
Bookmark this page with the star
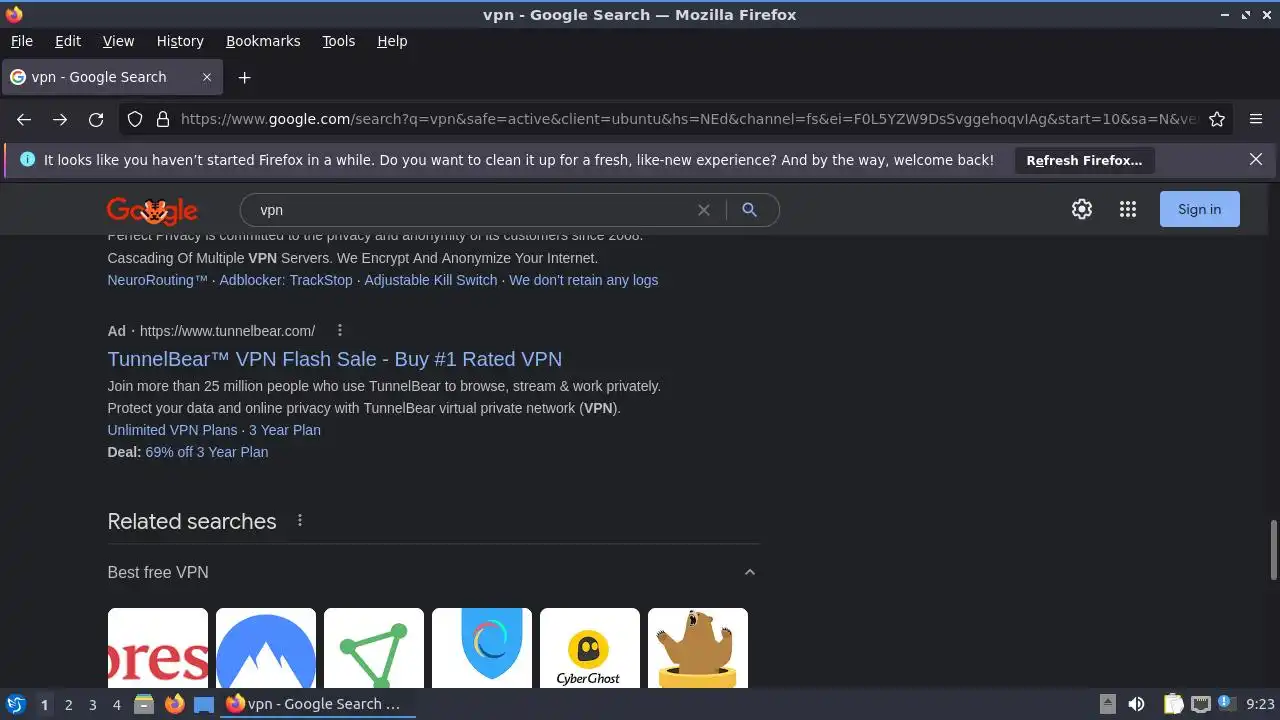coord(1217,119)
